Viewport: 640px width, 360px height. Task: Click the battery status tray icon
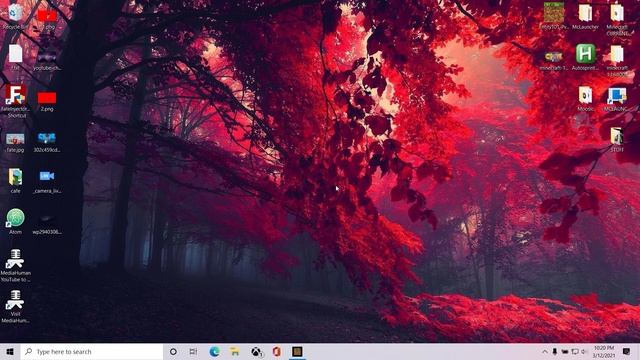click(x=565, y=351)
